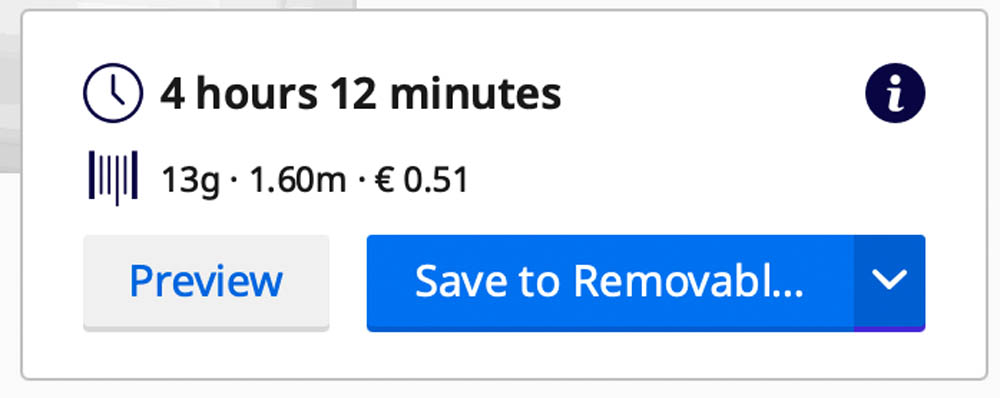Click the 1.60m filament length text
Viewport: 1000px width, 398px height.
(297, 180)
